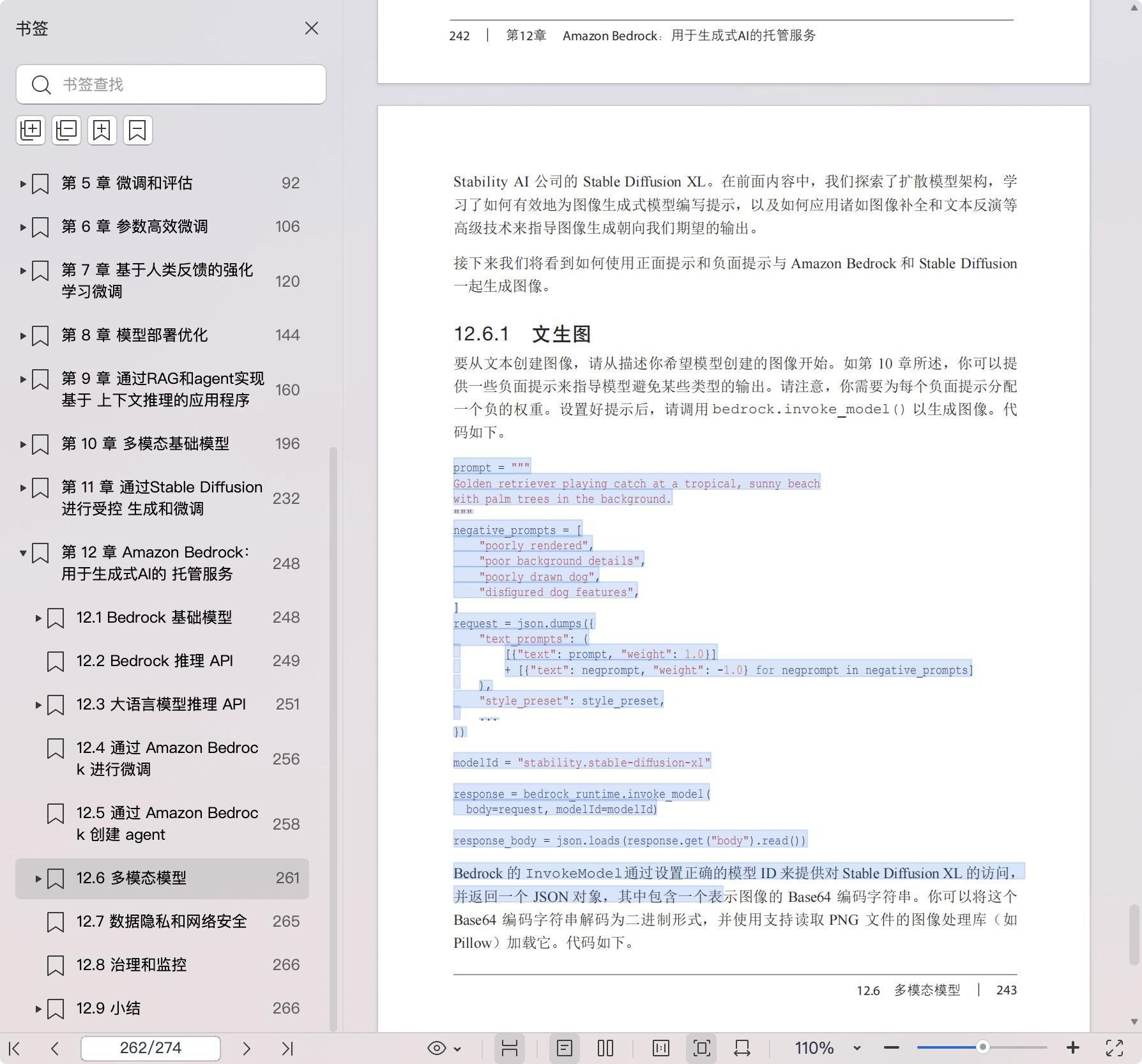
Task: Expand the 12.3 大语言模型推理 API arrow
Action: [x=38, y=705]
